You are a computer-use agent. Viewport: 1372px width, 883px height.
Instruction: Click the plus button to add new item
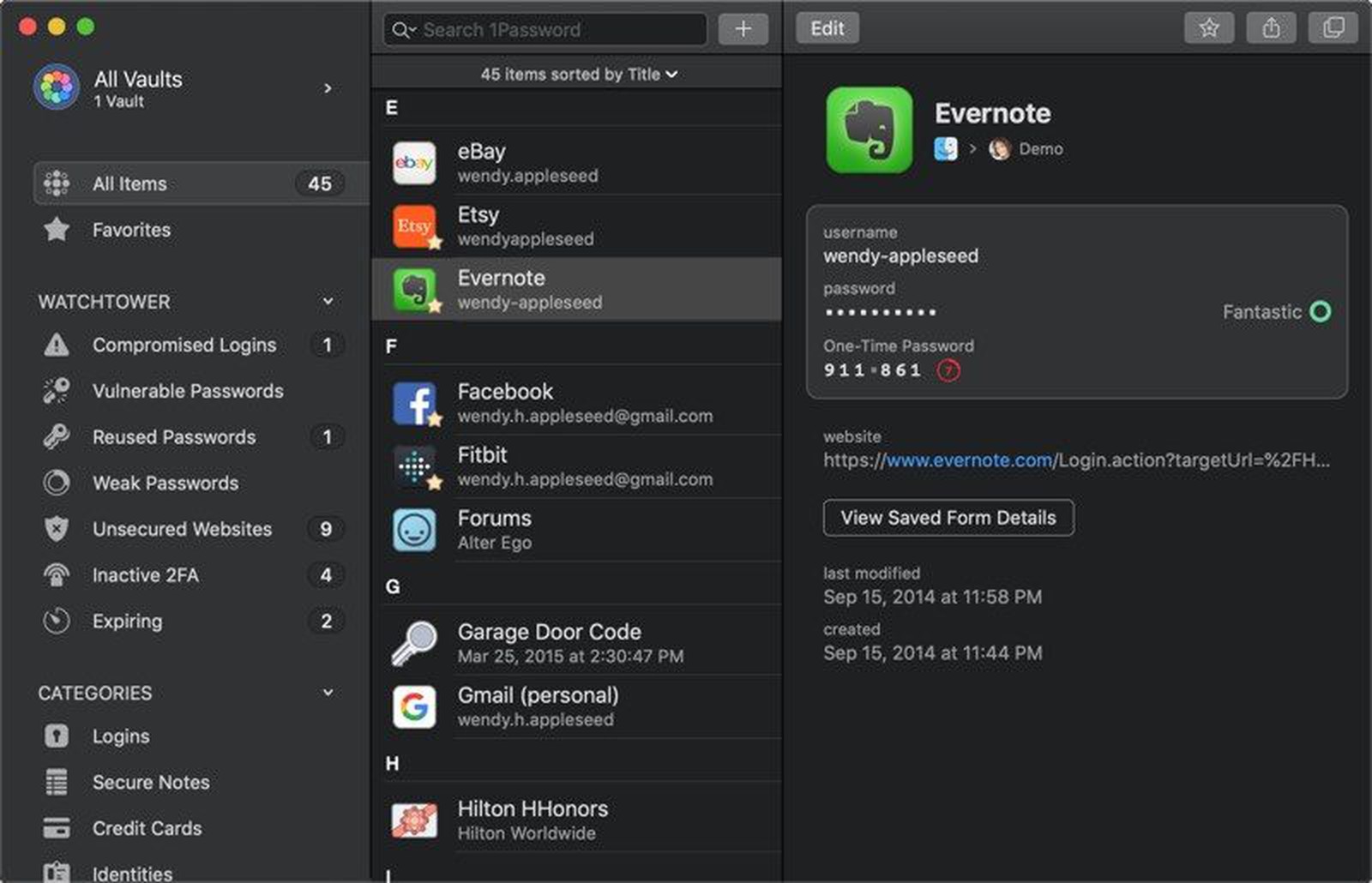(x=743, y=29)
